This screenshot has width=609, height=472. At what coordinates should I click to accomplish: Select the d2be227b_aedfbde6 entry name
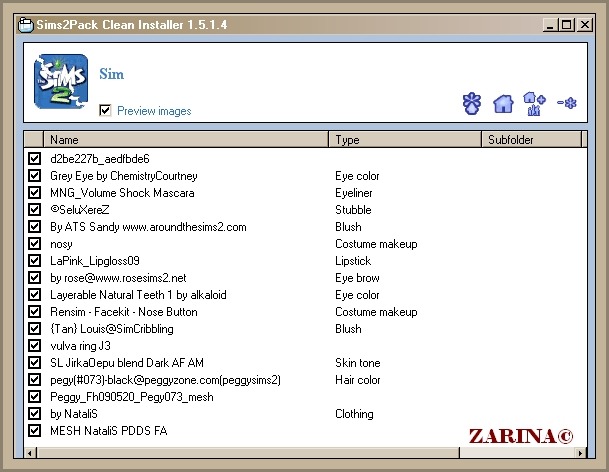(x=100, y=159)
